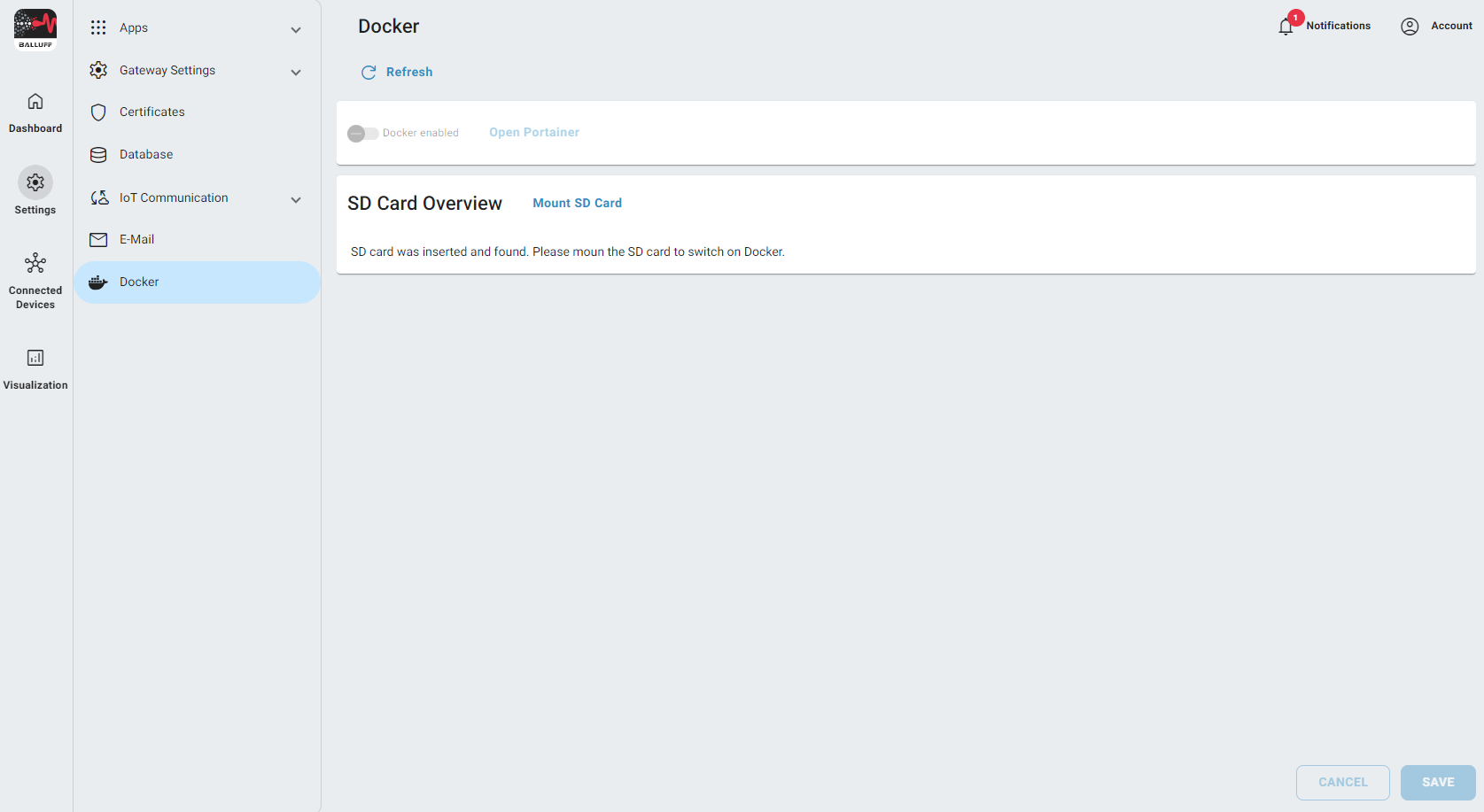Click the Balluff logo icon
Viewport: 1484px width, 812px height.
35,29
